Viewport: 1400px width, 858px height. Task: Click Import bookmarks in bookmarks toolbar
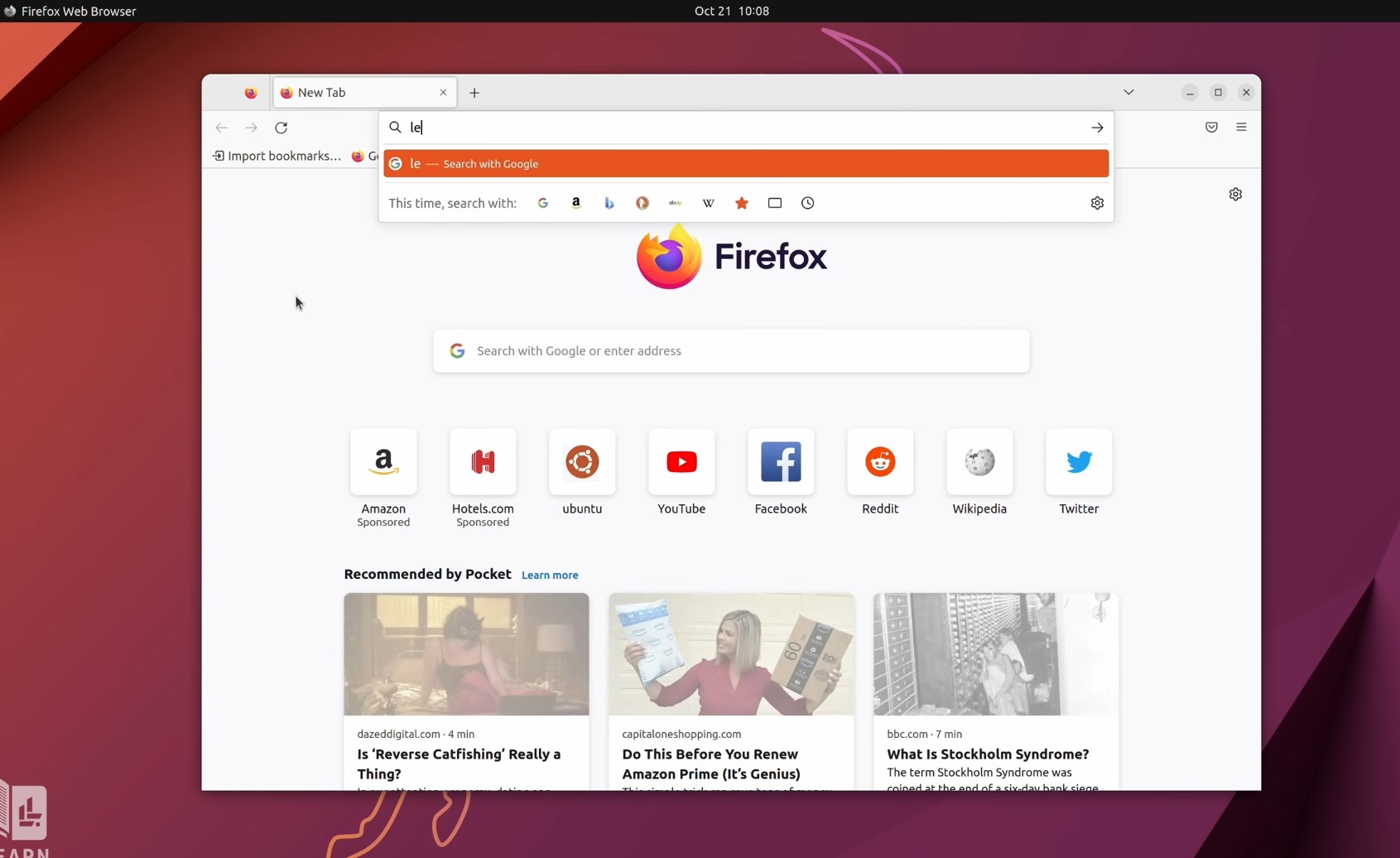[277, 156]
